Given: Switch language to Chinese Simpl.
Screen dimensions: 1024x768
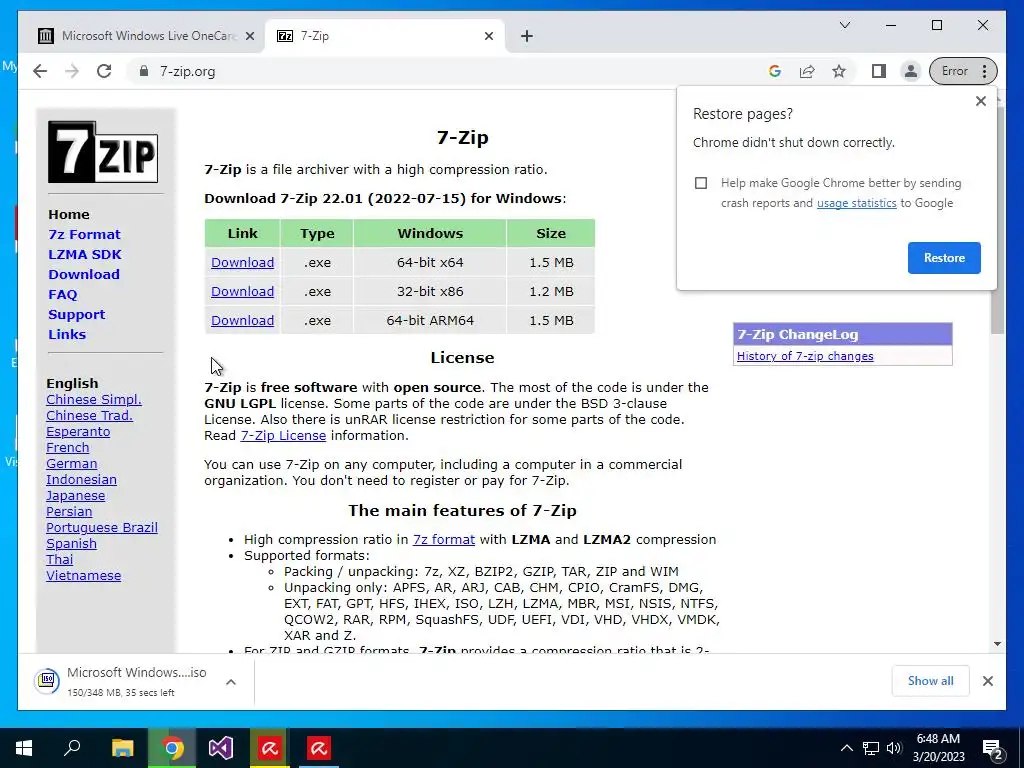Looking at the screenshot, I should click(93, 400).
